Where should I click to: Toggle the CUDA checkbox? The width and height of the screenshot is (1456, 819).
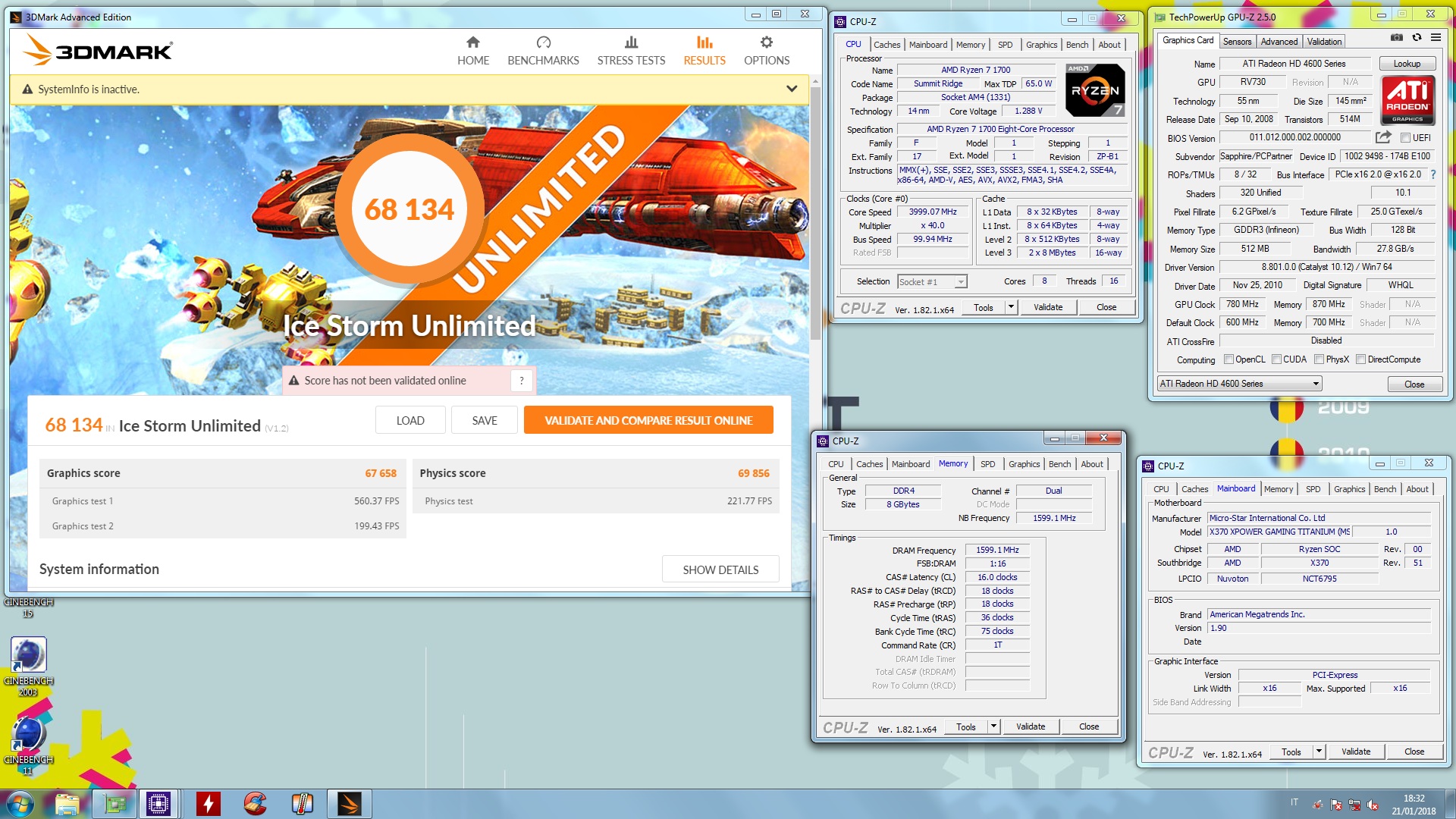(x=1276, y=359)
